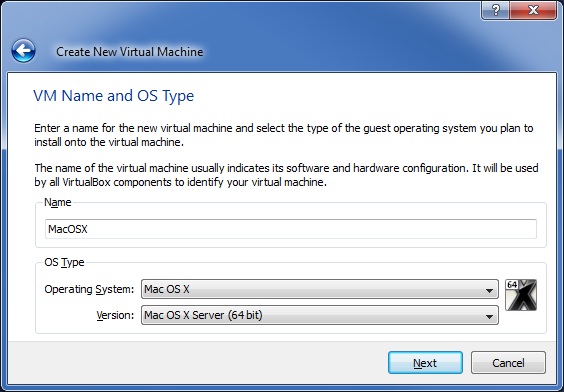Click the 'OS Type' group label
The width and height of the screenshot is (564, 392).
tap(64, 263)
